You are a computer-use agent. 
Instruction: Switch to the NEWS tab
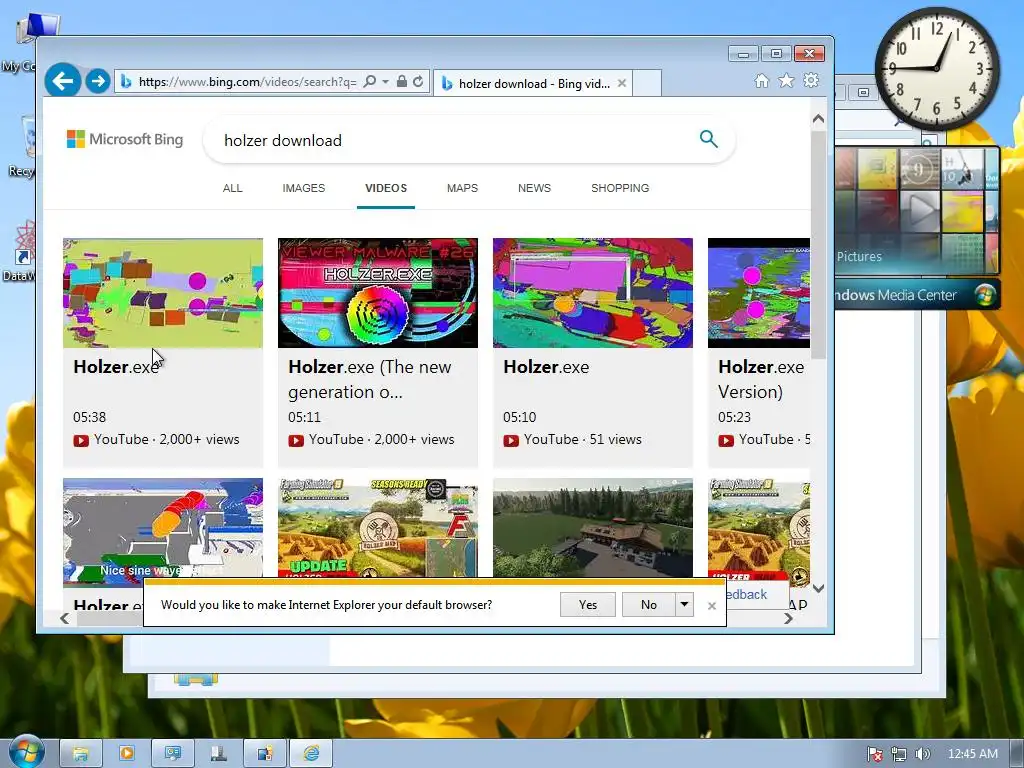pyautogui.click(x=534, y=188)
